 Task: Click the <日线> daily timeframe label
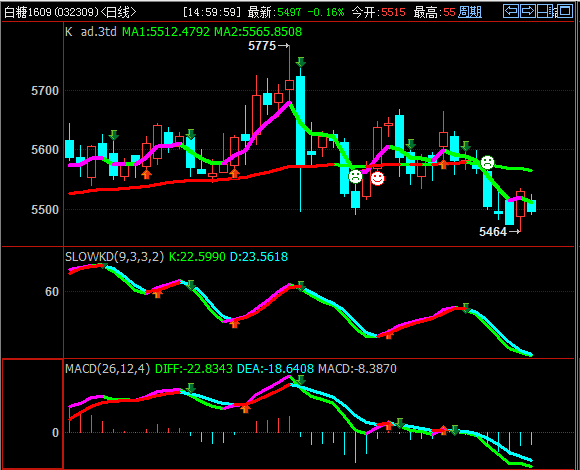tap(118, 12)
